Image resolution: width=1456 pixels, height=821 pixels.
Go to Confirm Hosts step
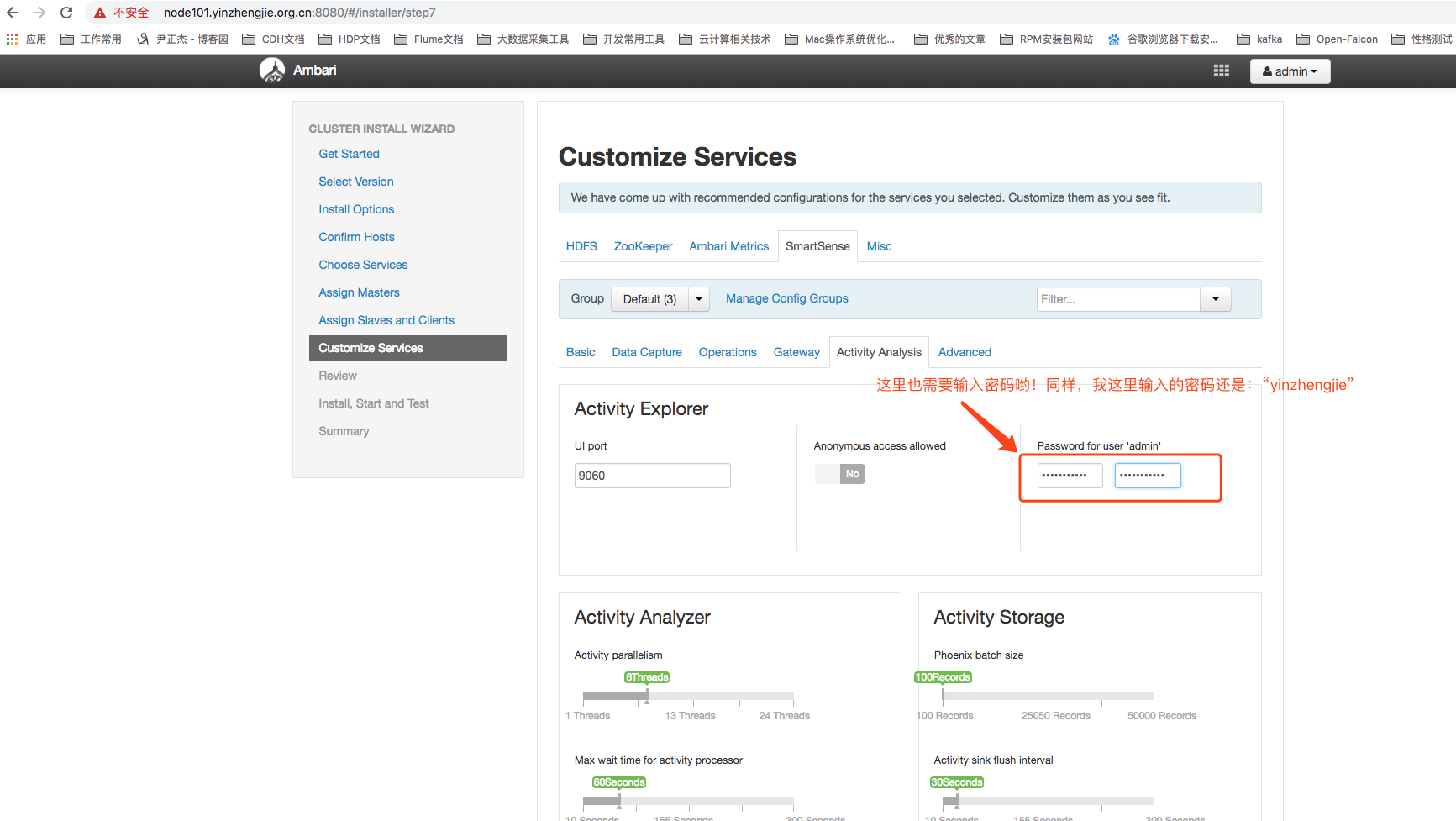356,237
